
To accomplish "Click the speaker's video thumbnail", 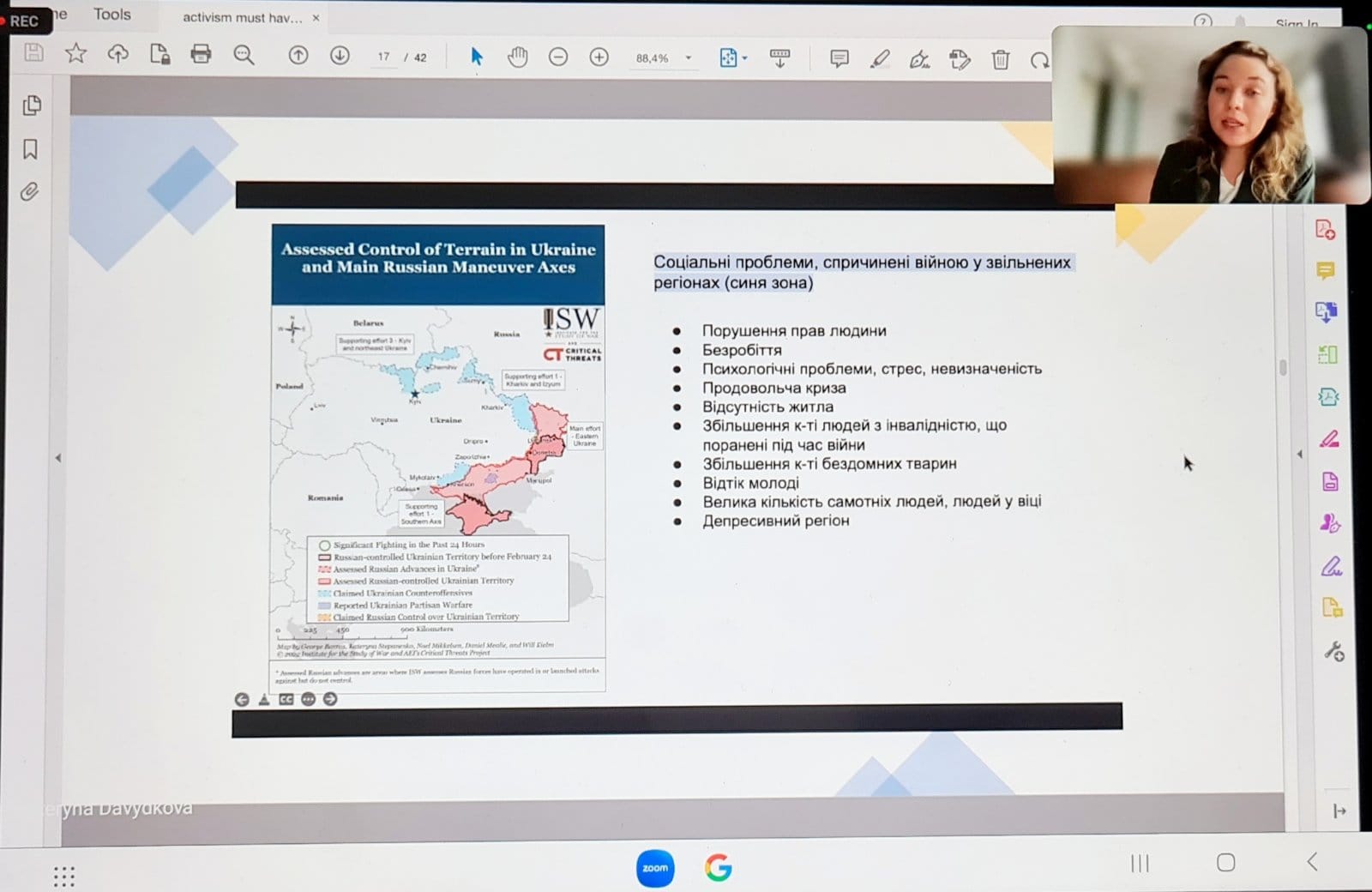I will (x=1209, y=115).
